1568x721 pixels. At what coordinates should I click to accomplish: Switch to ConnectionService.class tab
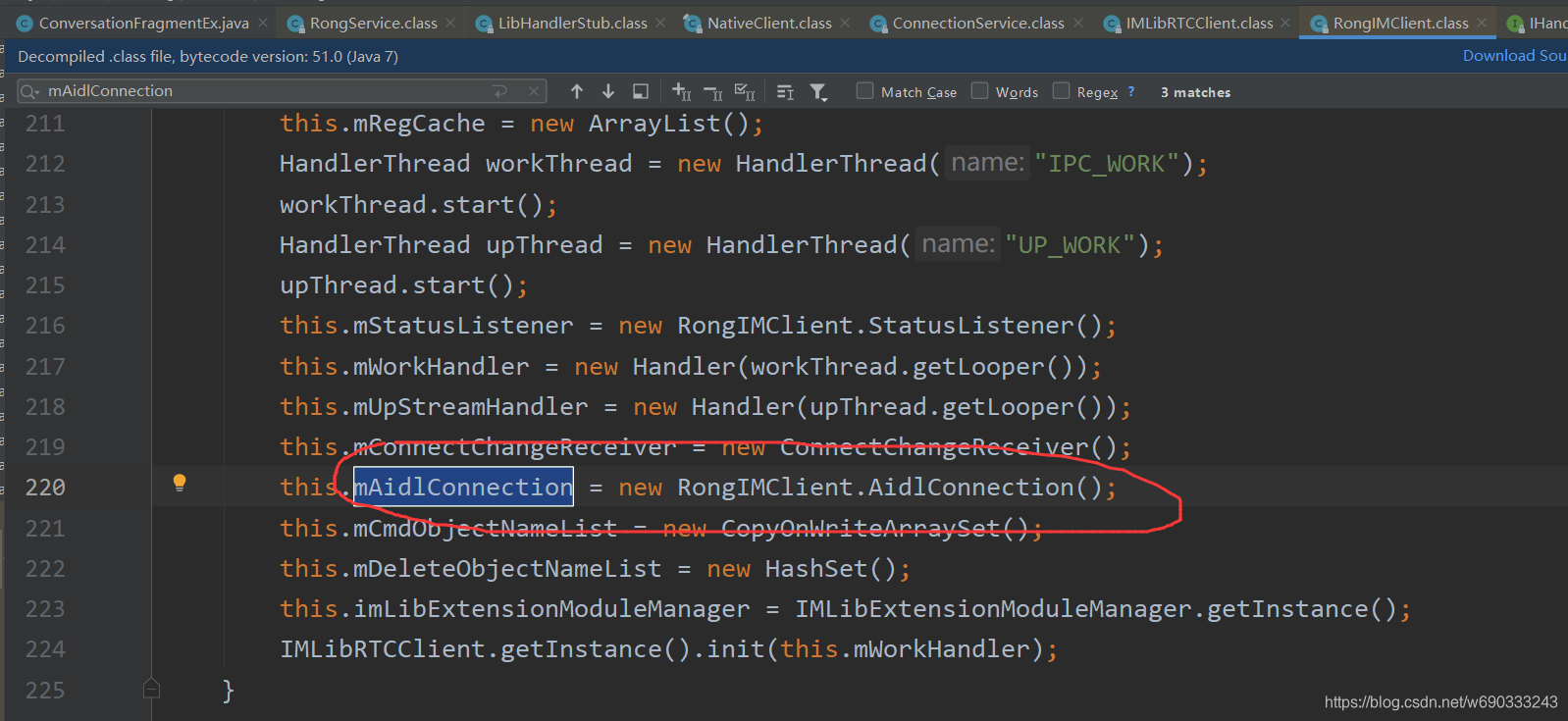(x=978, y=23)
